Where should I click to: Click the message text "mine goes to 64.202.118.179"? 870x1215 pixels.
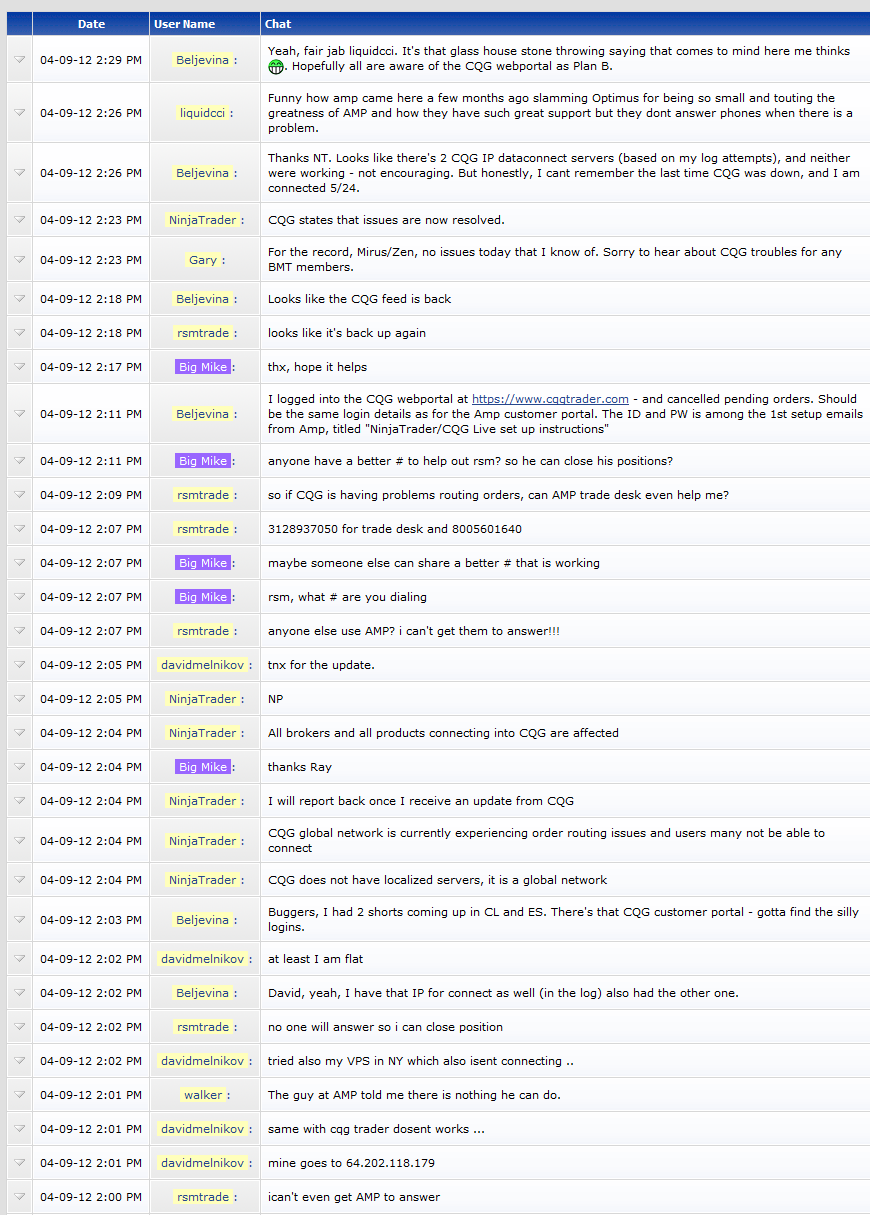click(x=351, y=1163)
